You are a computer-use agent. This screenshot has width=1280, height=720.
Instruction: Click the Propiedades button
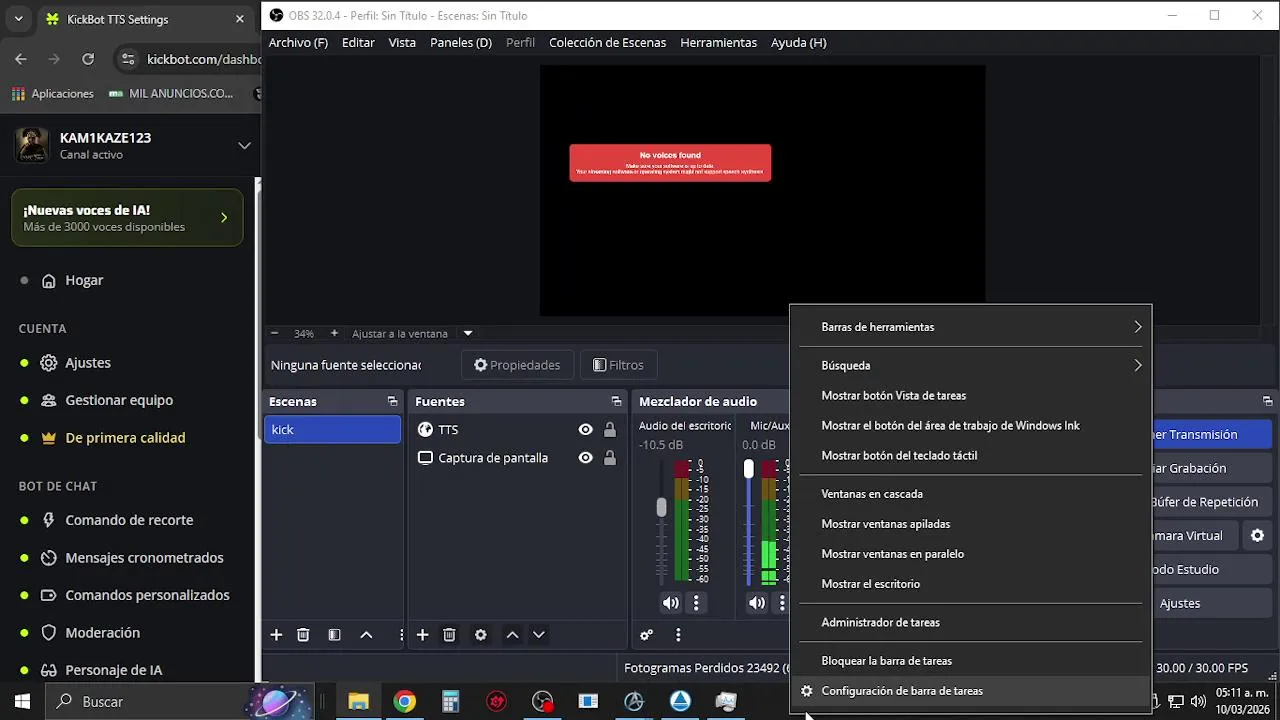click(x=517, y=365)
